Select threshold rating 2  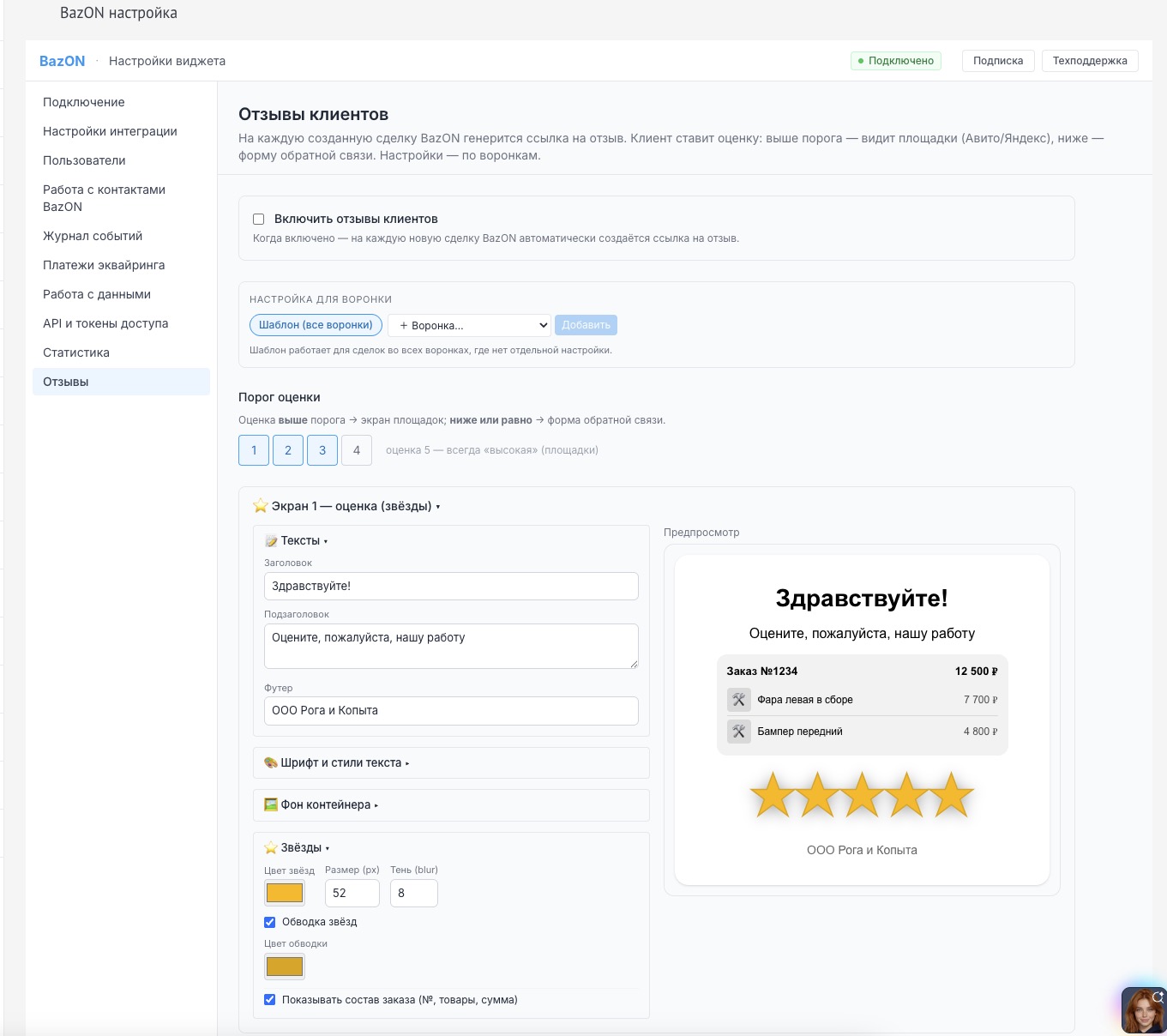click(288, 450)
